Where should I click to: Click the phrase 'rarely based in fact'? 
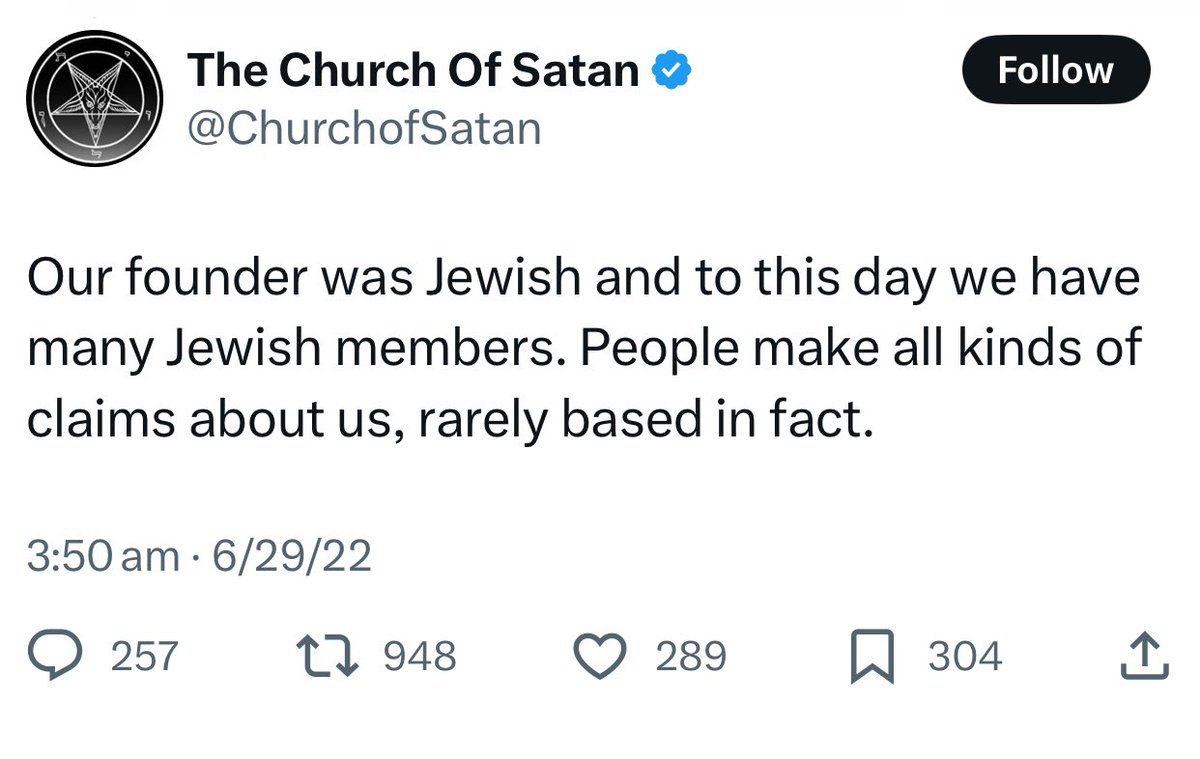[x=647, y=421]
